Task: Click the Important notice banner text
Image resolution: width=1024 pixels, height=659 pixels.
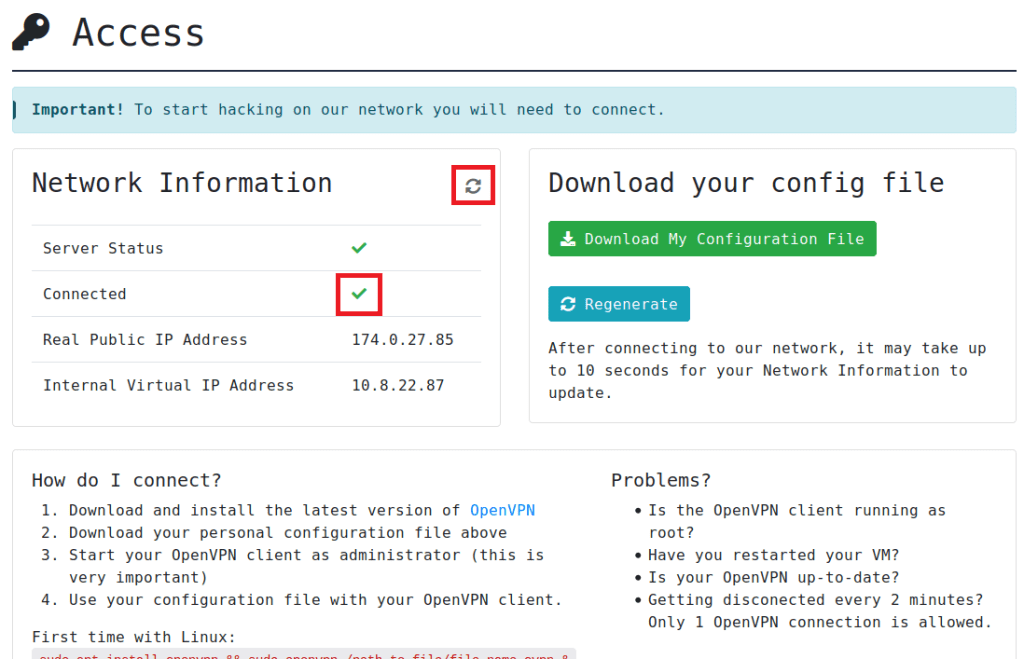Action: click(x=348, y=110)
